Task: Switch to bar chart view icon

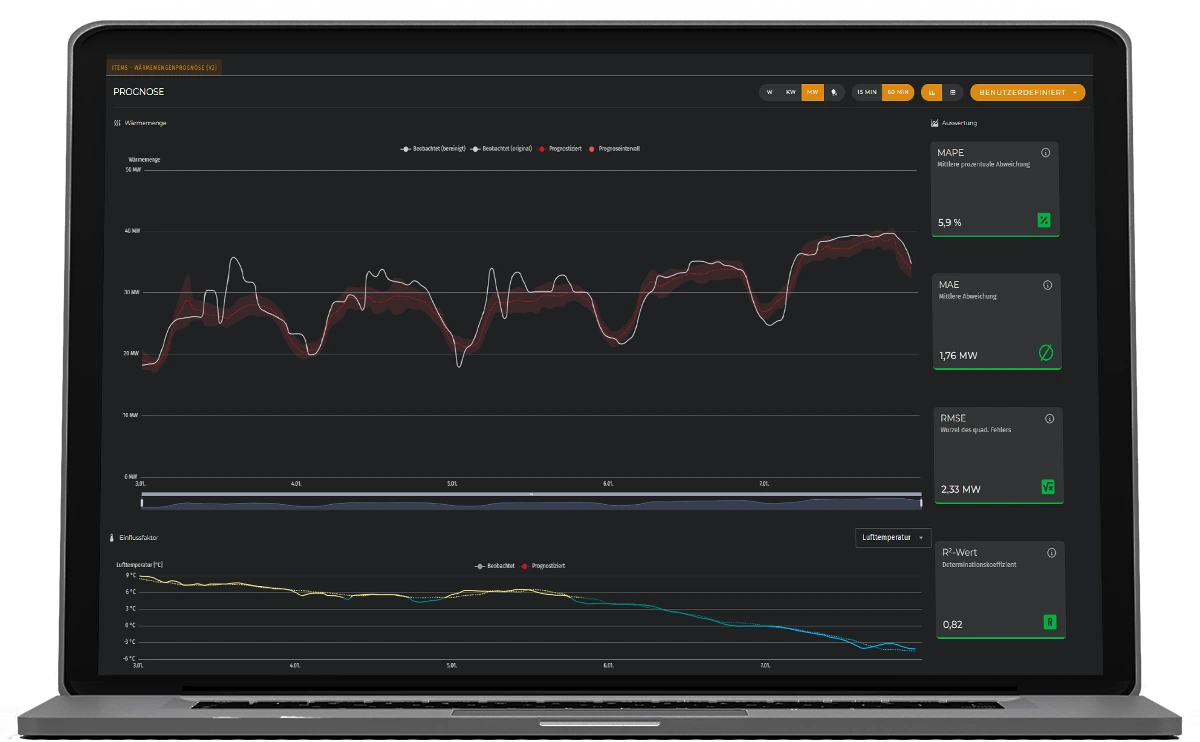Action: tap(932, 92)
